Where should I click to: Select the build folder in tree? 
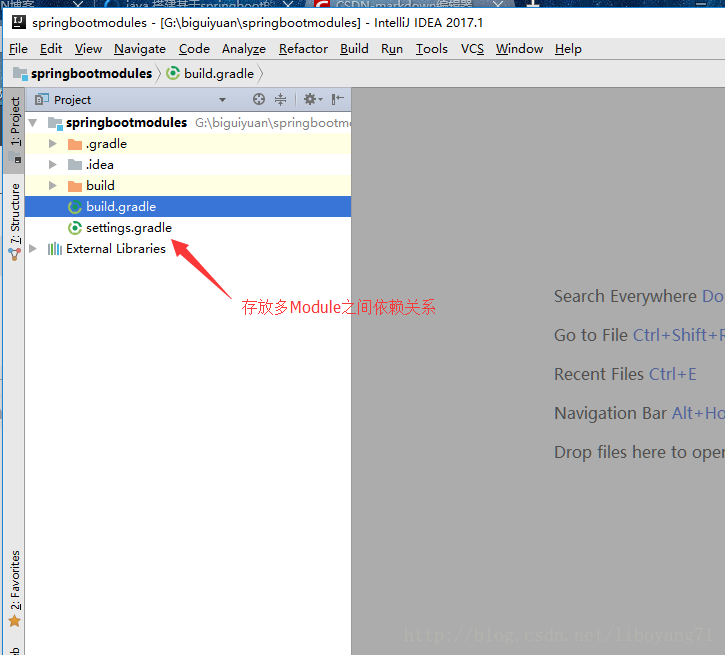tap(188, 185)
